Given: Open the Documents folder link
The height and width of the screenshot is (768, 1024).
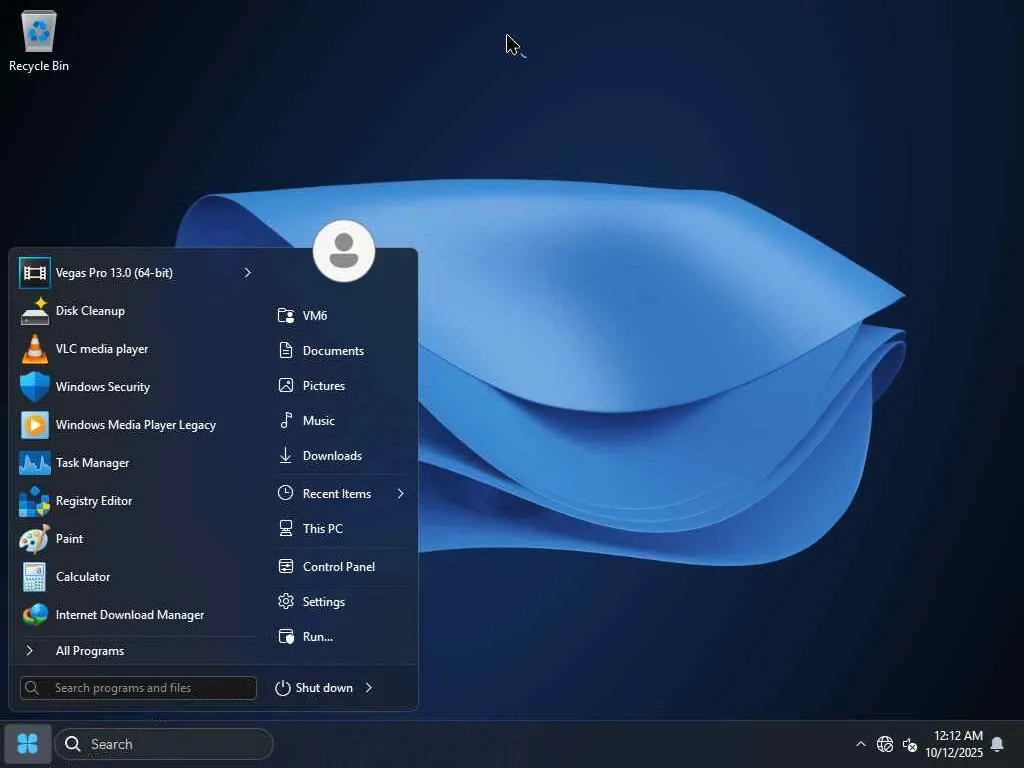Looking at the screenshot, I should pyautogui.click(x=340, y=351).
